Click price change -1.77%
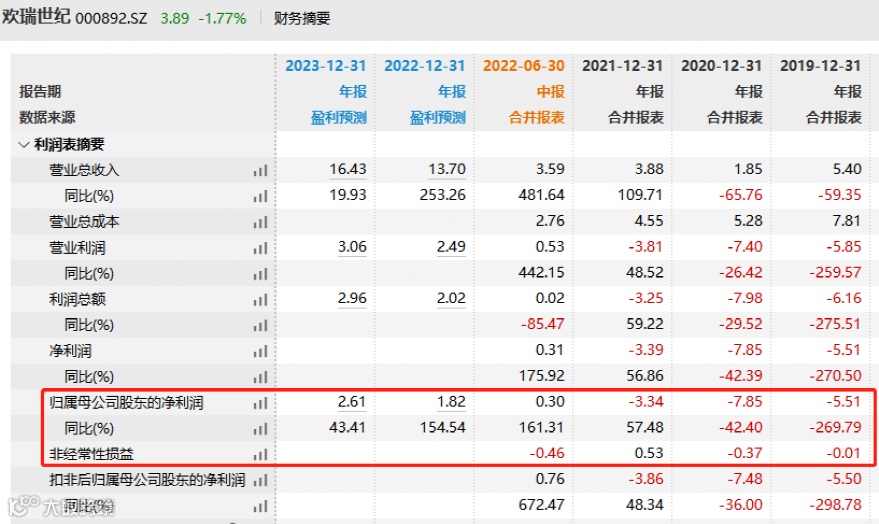This screenshot has width=879, height=524. pyautogui.click(x=223, y=18)
